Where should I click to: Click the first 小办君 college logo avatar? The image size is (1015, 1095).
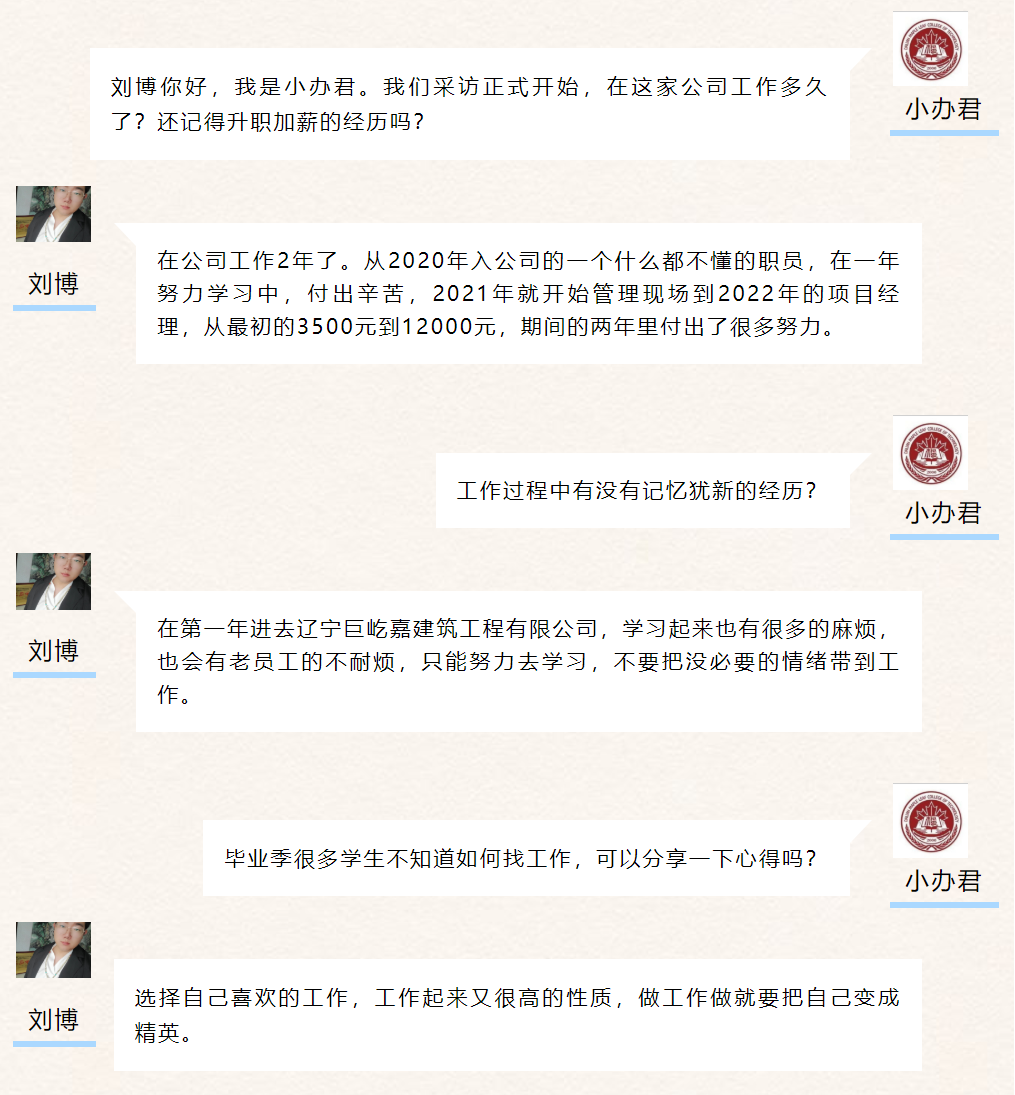pos(930,49)
